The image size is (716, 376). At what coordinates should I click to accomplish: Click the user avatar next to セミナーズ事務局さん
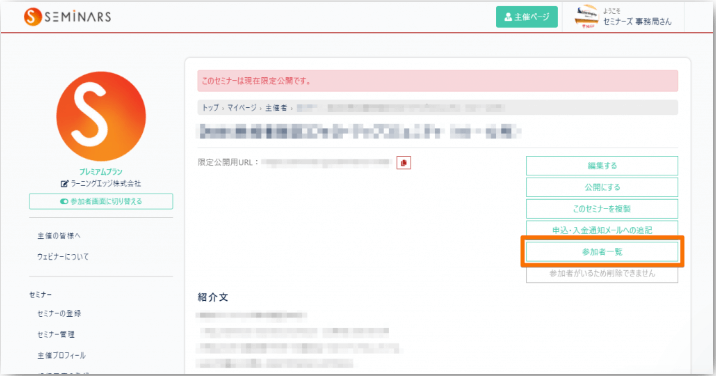pos(586,17)
